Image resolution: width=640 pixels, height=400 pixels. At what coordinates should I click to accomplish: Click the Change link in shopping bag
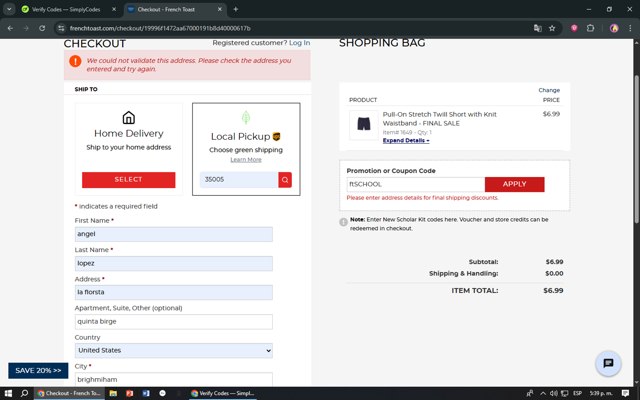549,90
